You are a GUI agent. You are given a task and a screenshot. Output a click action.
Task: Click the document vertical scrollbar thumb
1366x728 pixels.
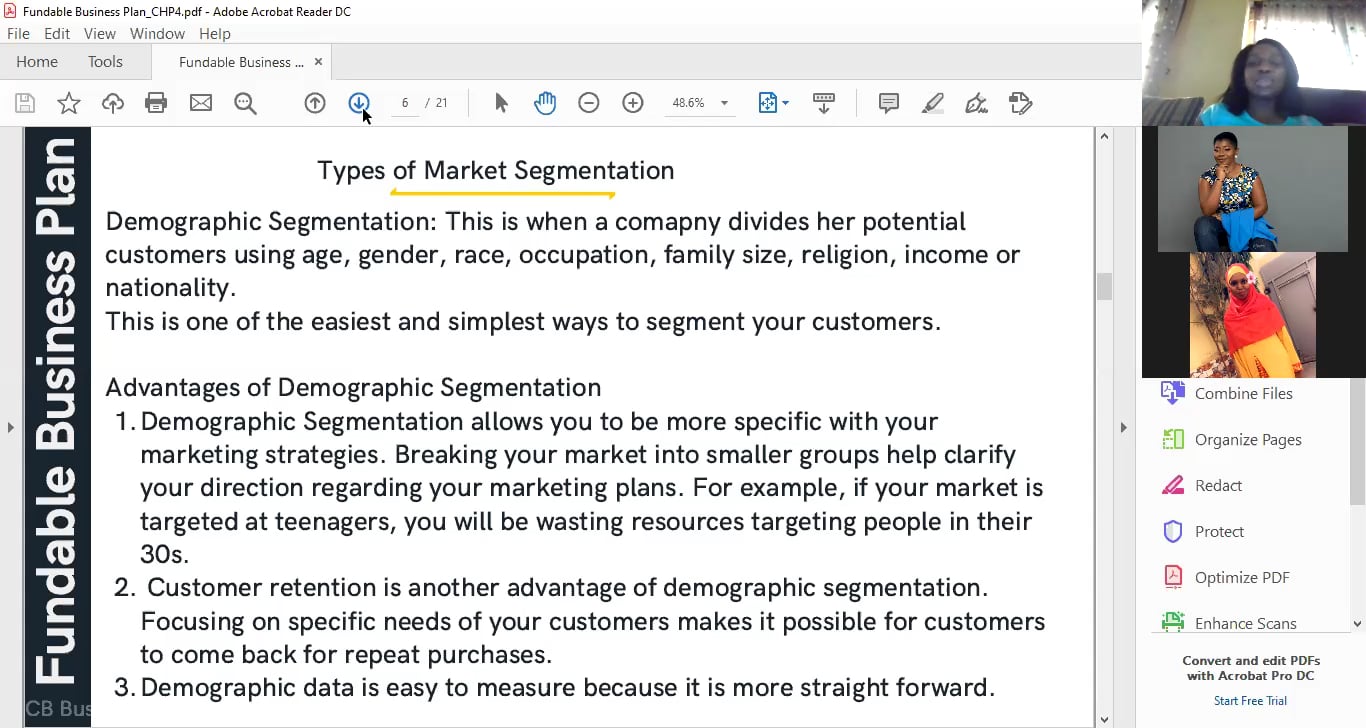1104,286
